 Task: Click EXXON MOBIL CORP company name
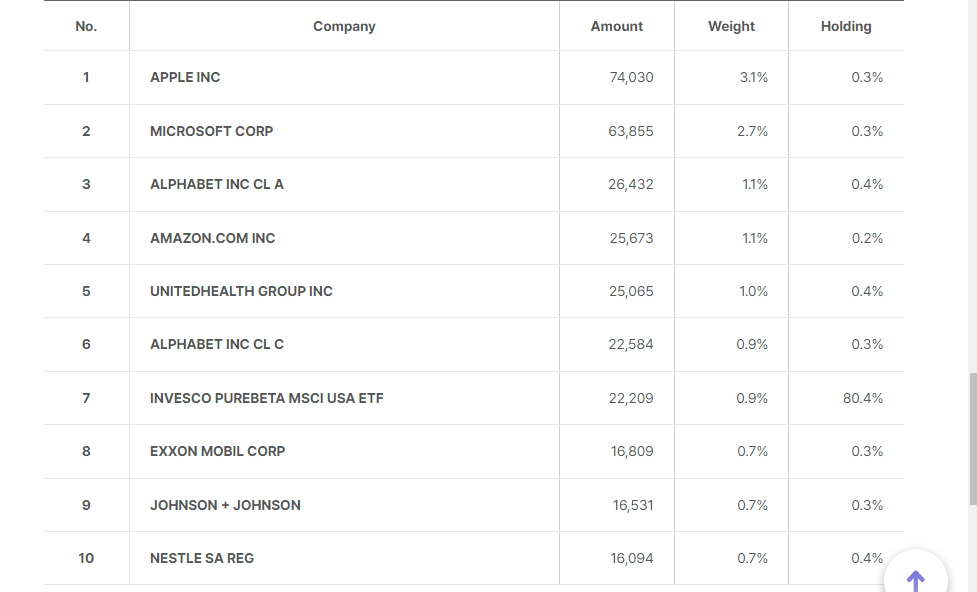(217, 452)
